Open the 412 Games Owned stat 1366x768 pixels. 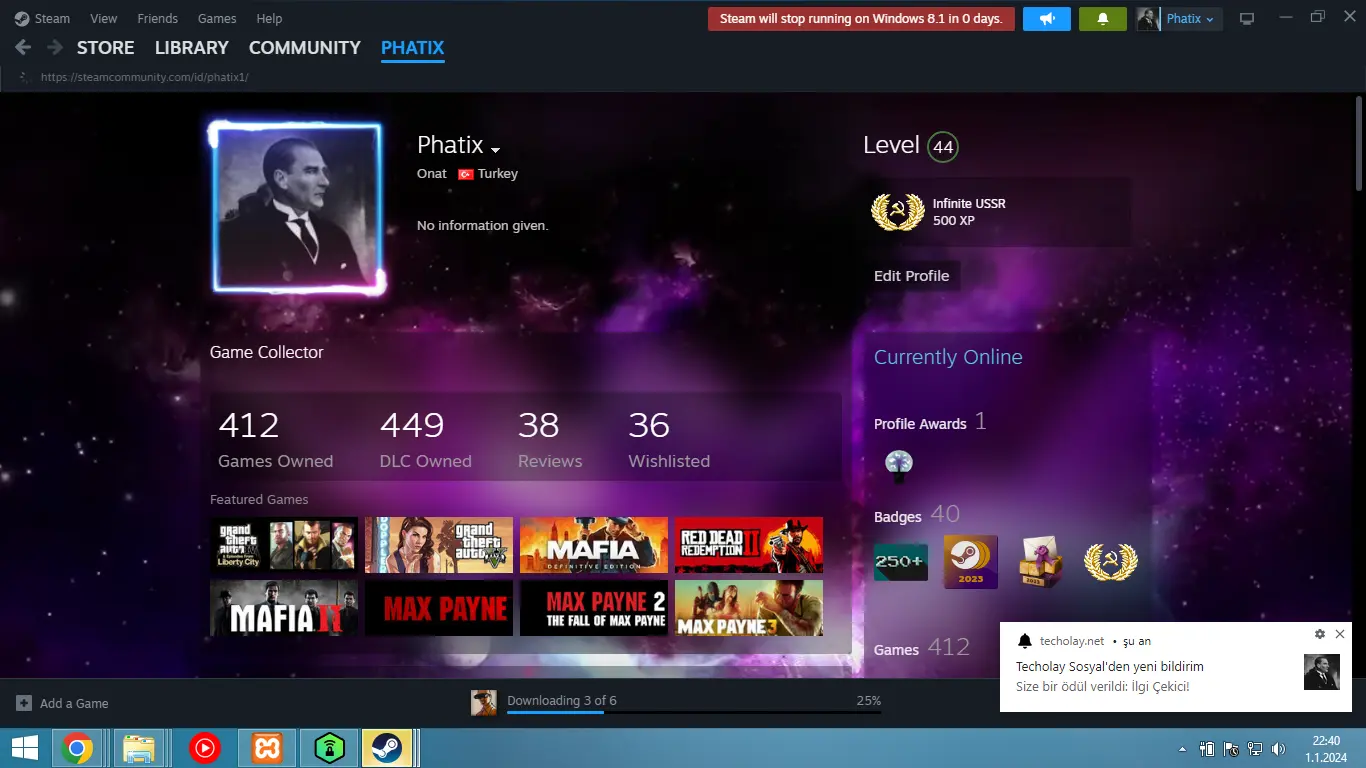point(275,440)
